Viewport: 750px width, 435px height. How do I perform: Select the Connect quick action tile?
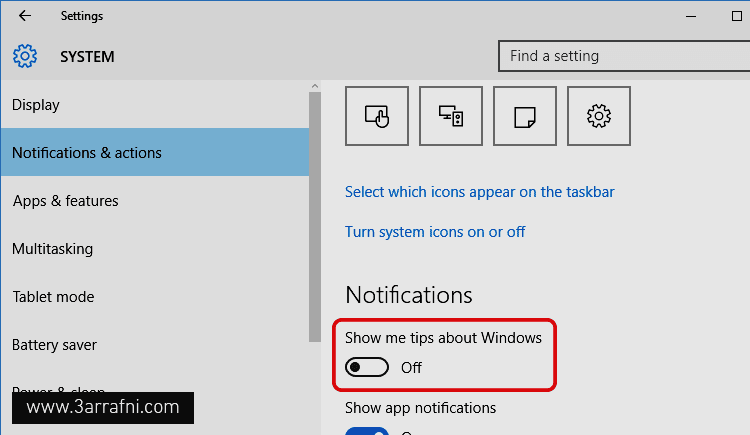[x=451, y=116]
